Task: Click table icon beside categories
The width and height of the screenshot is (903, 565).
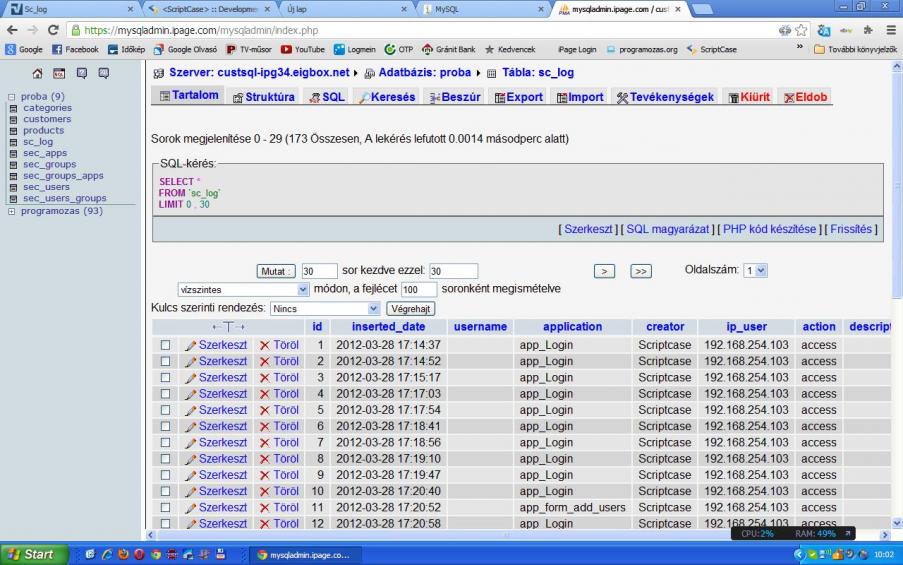Action: click(x=13, y=108)
